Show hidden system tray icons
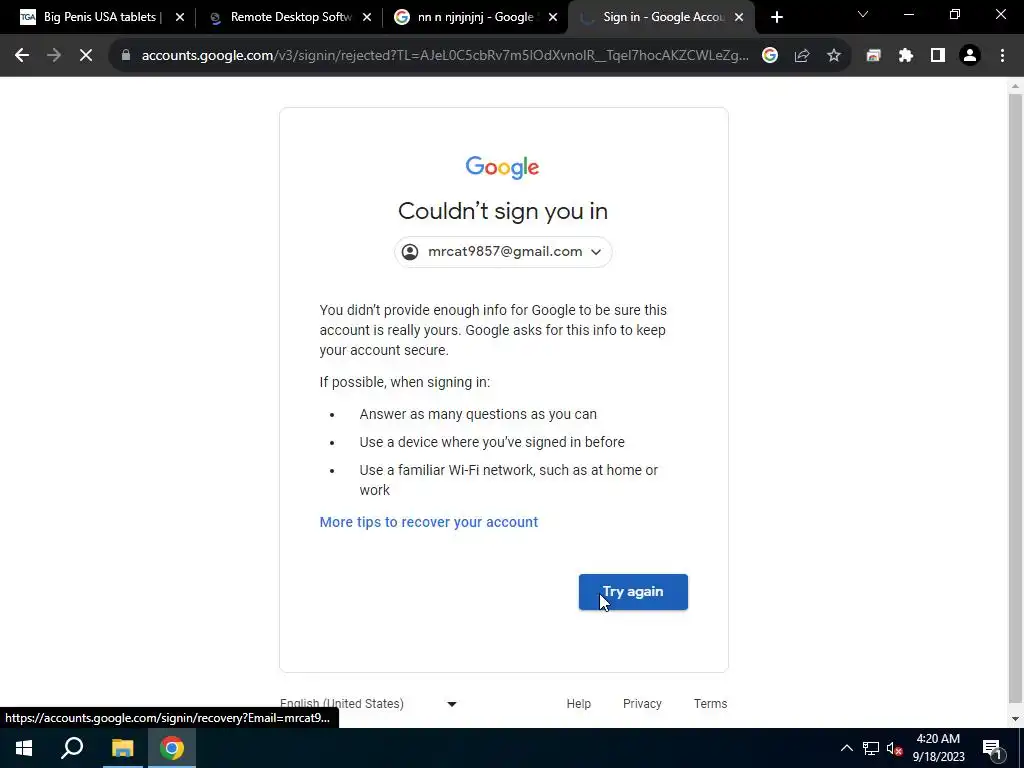 [846, 748]
